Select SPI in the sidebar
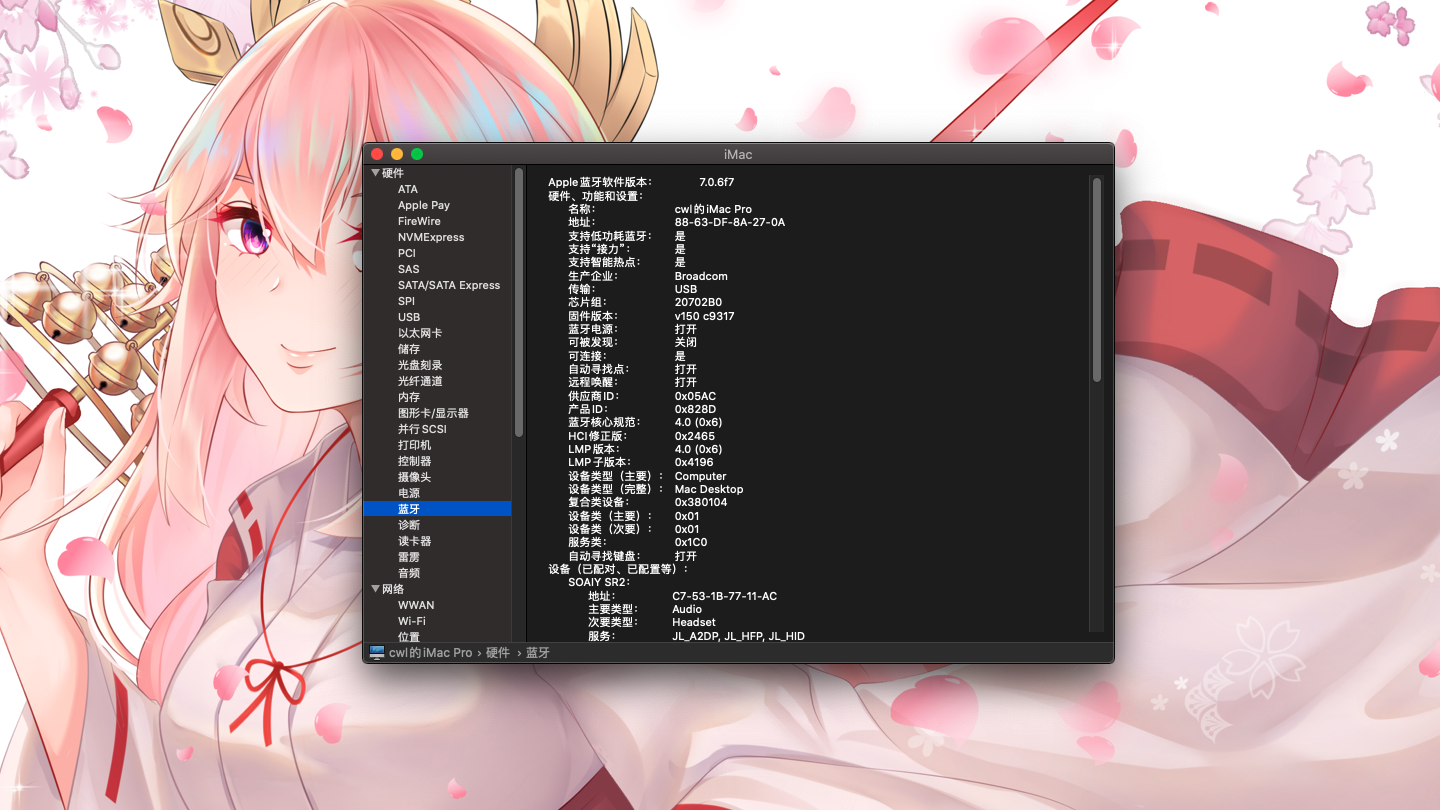This screenshot has height=810, width=1440. 406,301
